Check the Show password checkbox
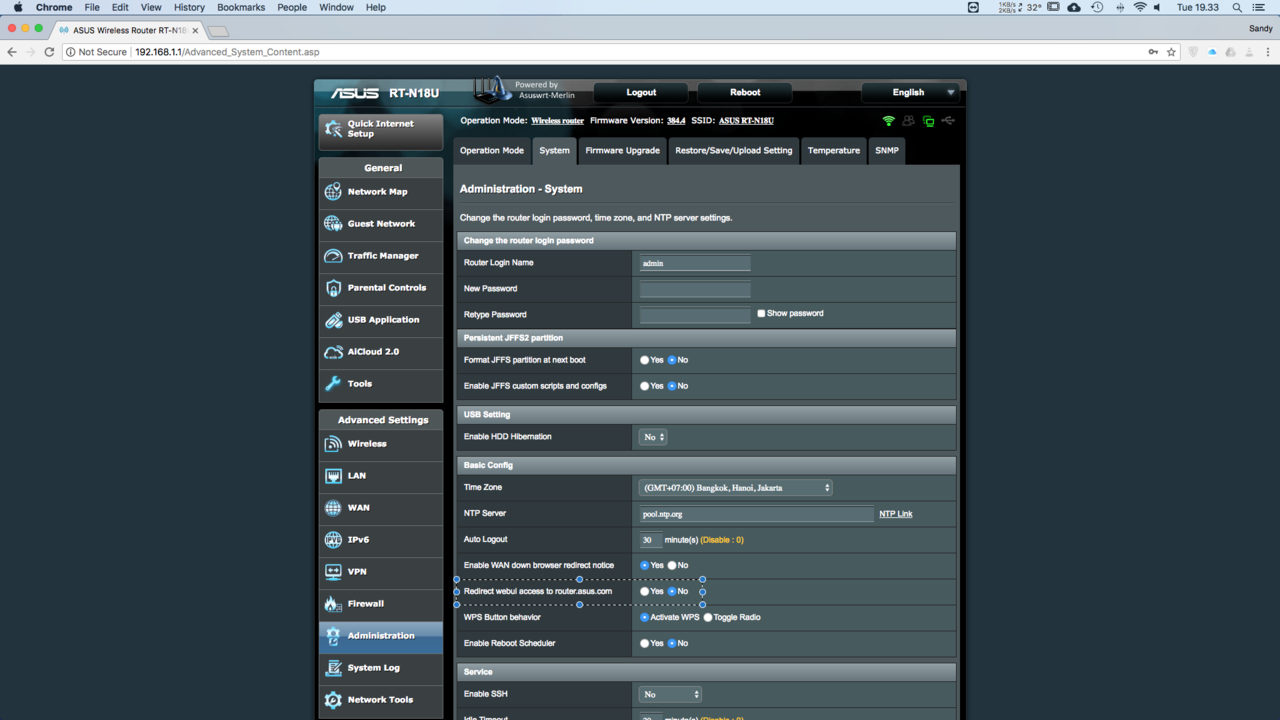Screen dimensions: 1280x720 [x=761, y=314]
